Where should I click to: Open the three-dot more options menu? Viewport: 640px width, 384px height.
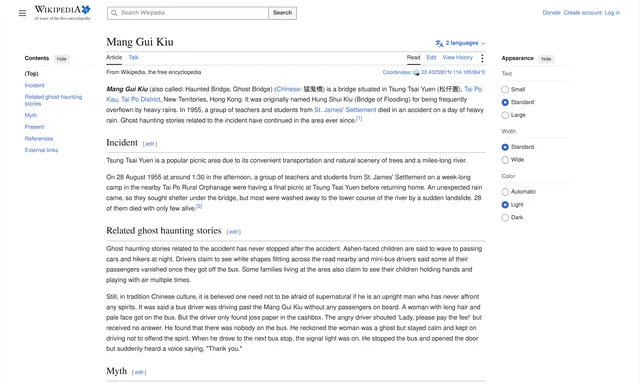tap(482, 58)
